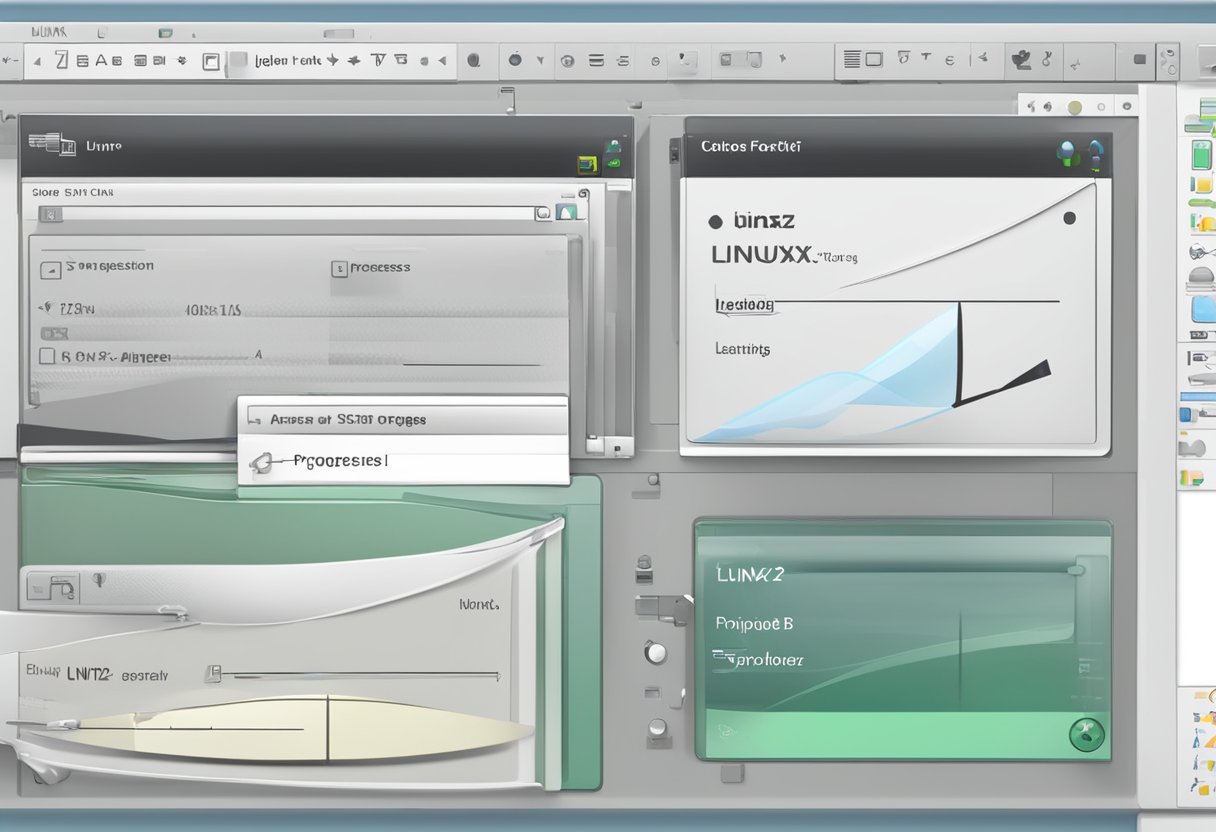Click the bulb icon in Caкos Fastlei title bar
1216x832 pixels.
pyautogui.click(x=1066, y=153)
